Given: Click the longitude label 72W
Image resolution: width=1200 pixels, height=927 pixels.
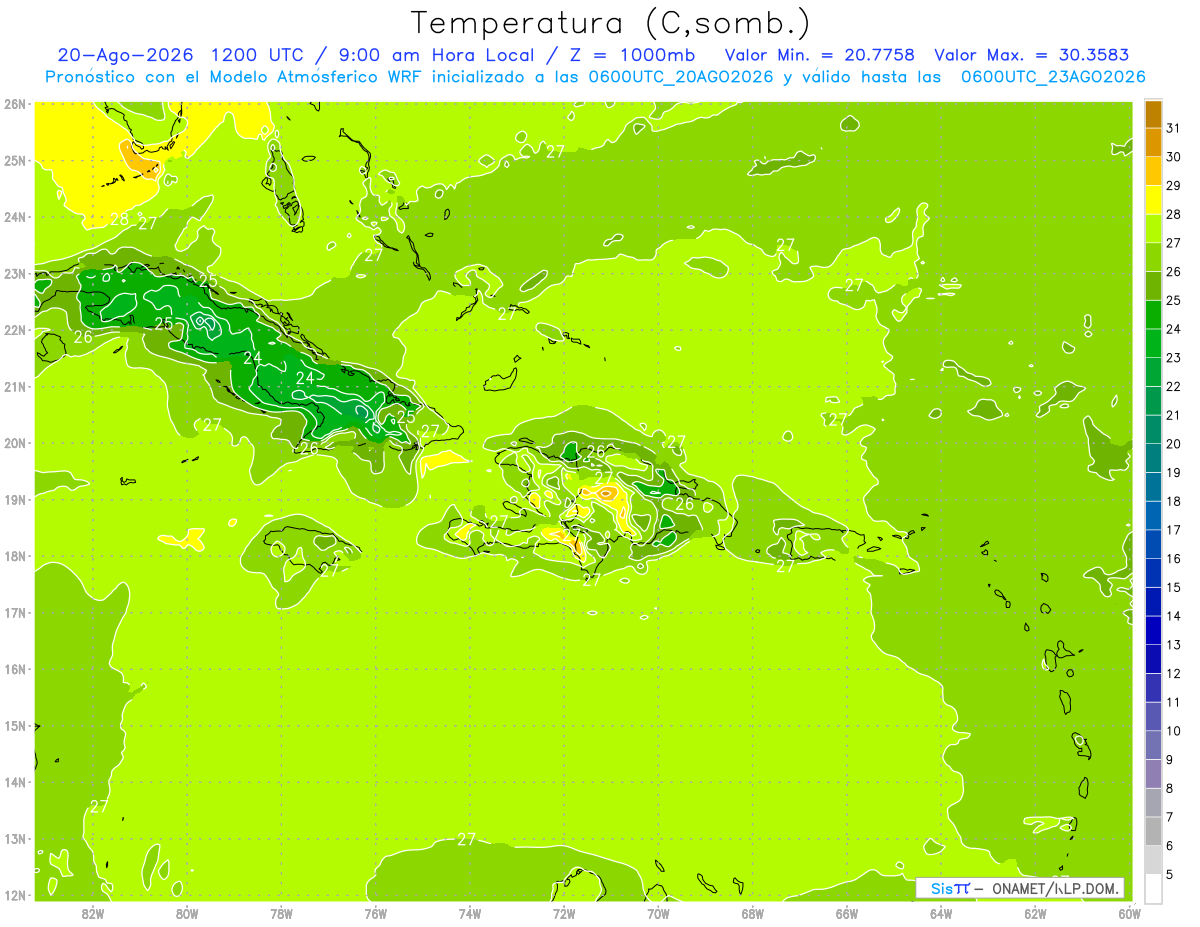Looking at the screenshot, I should (x=564, y=913).
